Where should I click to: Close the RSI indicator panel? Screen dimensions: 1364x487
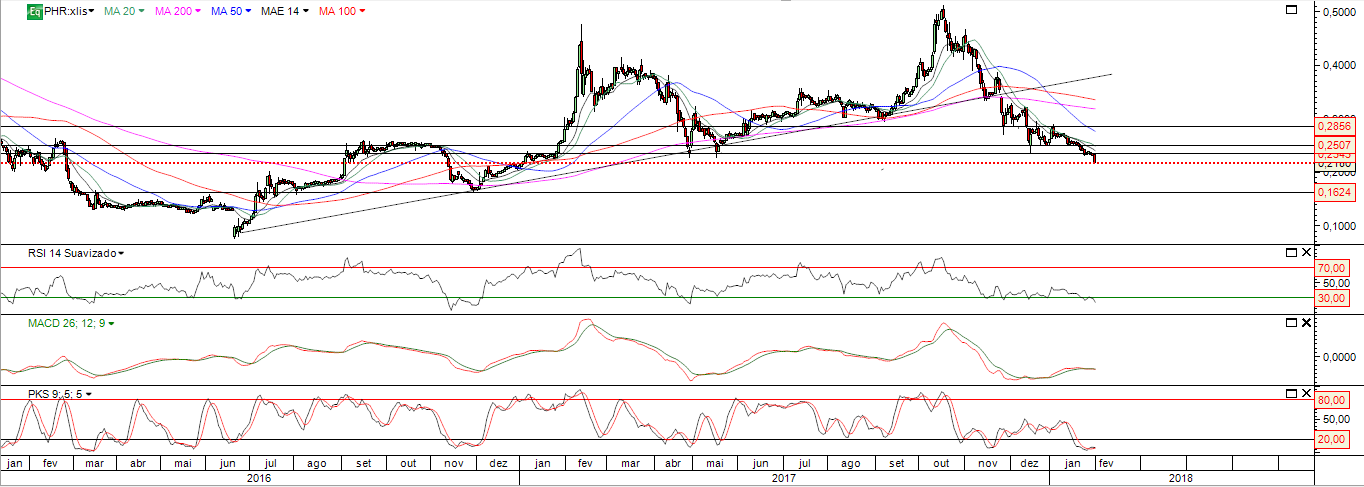(1306, 253)
